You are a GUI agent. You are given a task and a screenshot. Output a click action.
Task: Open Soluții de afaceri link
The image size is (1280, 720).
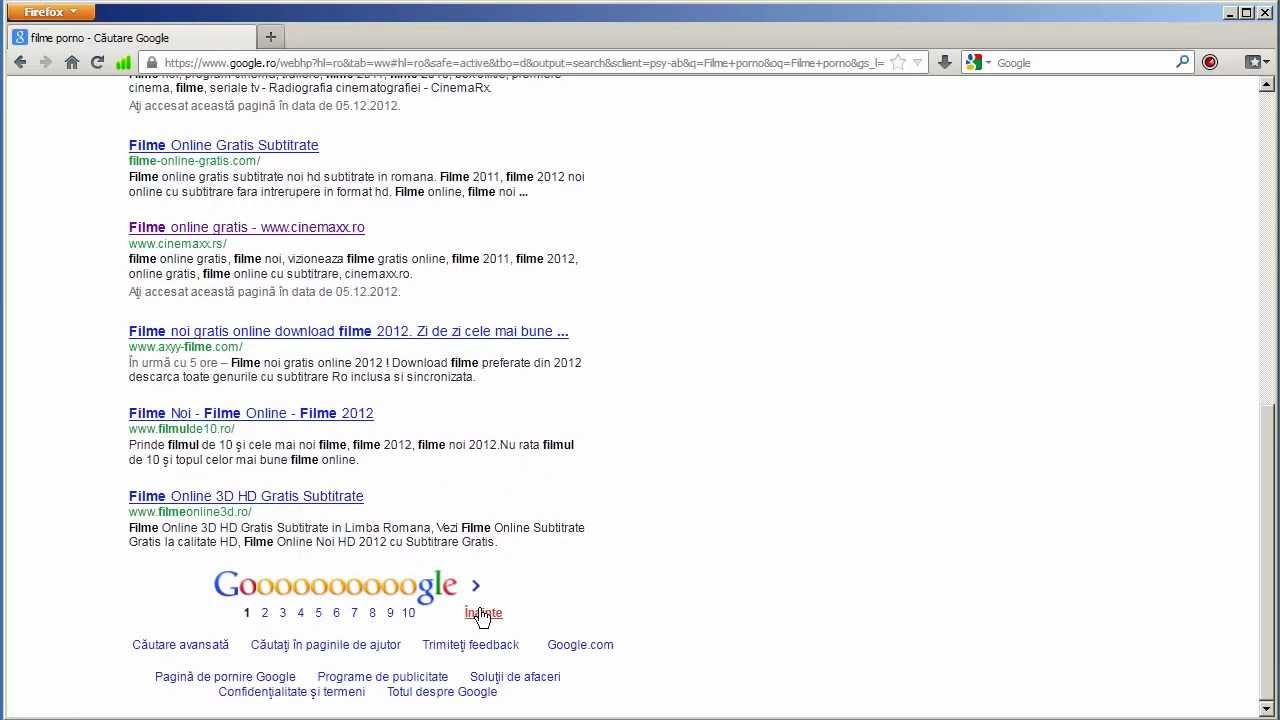pos(515,677)
